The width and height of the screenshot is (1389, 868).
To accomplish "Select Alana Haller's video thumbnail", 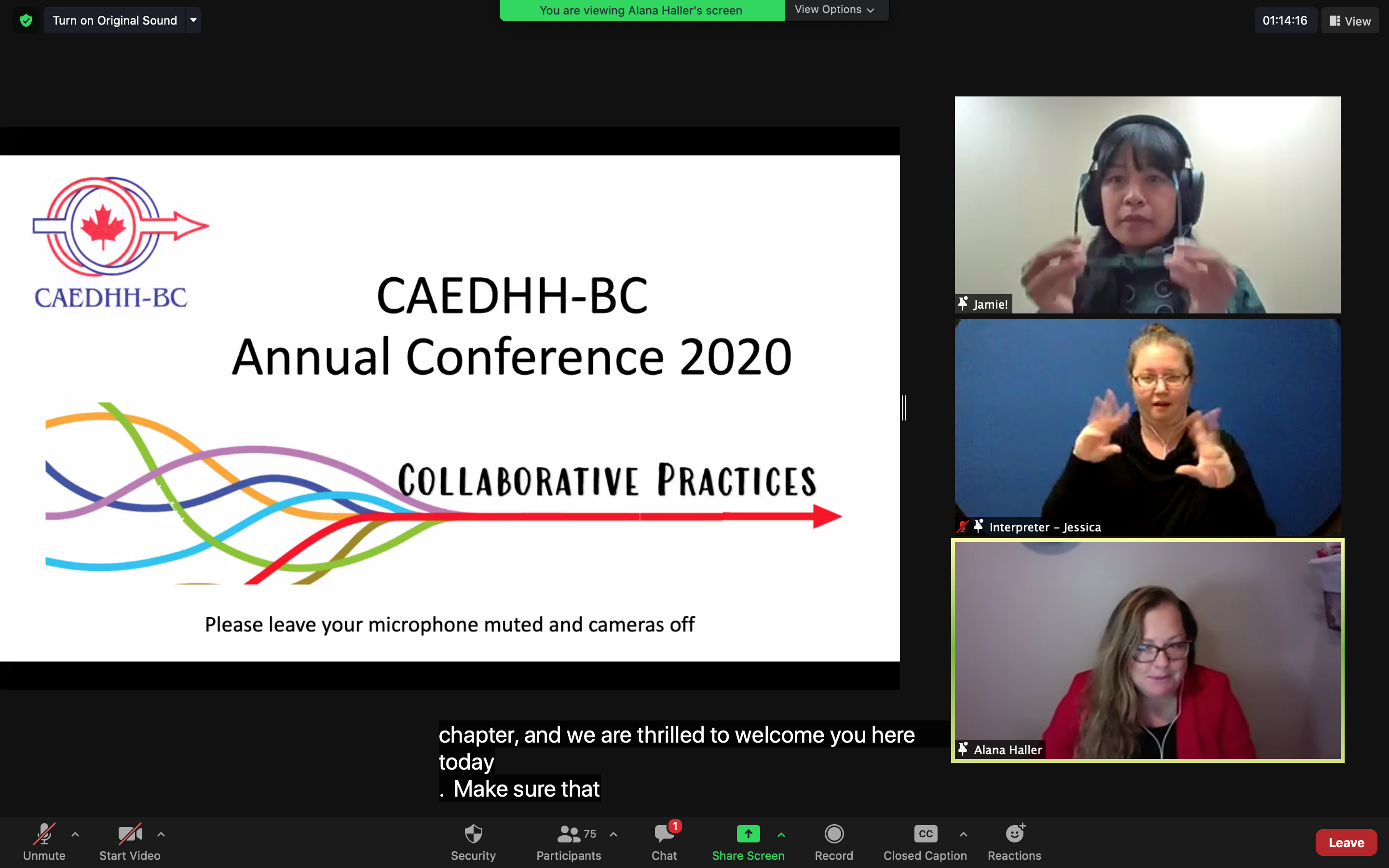I will click(x=1147, y=650).
